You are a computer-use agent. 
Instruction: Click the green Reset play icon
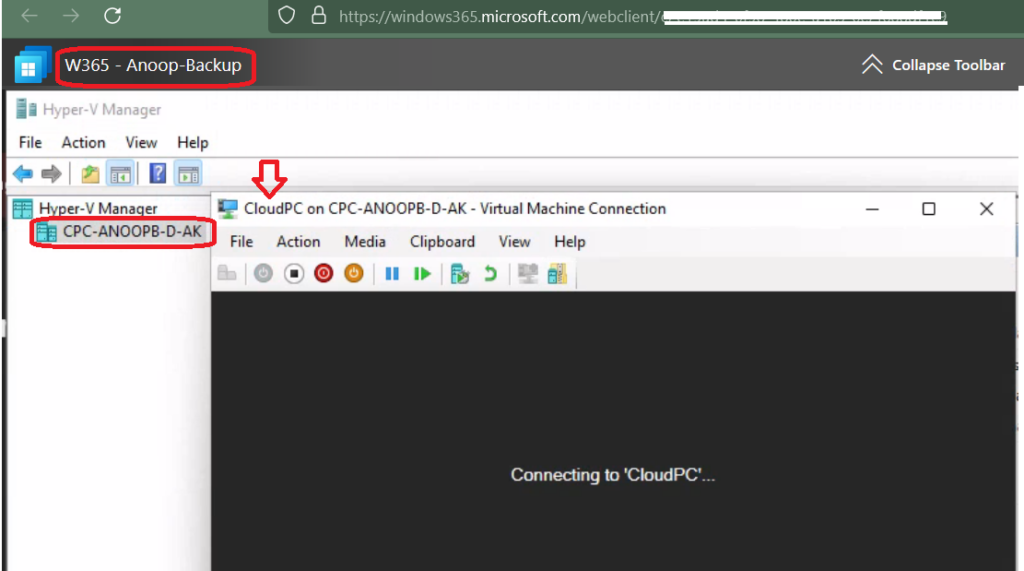[x=422, y=274]
